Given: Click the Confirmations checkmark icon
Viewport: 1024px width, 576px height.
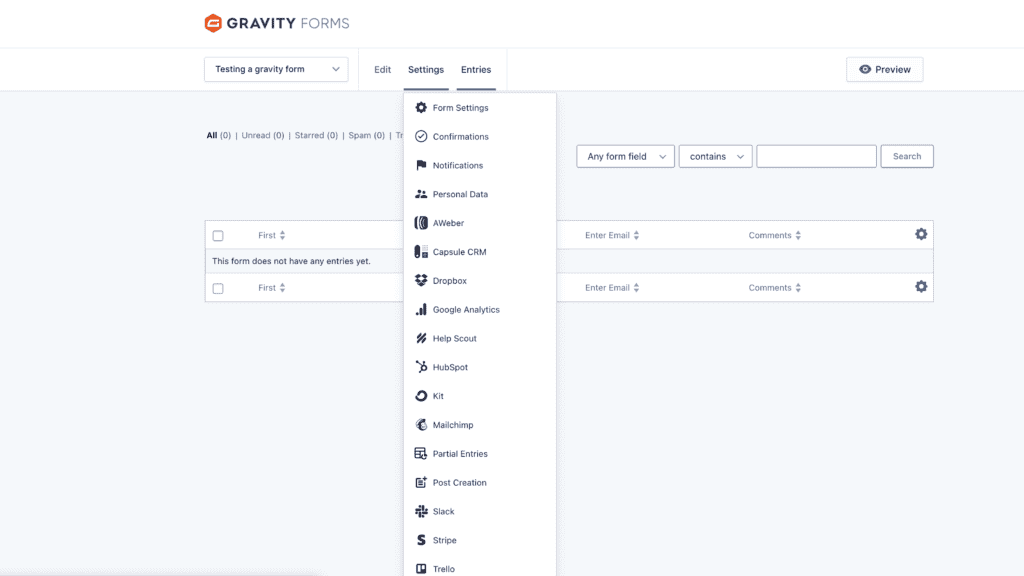Looking at the screenshot, I should click(421, 136).
